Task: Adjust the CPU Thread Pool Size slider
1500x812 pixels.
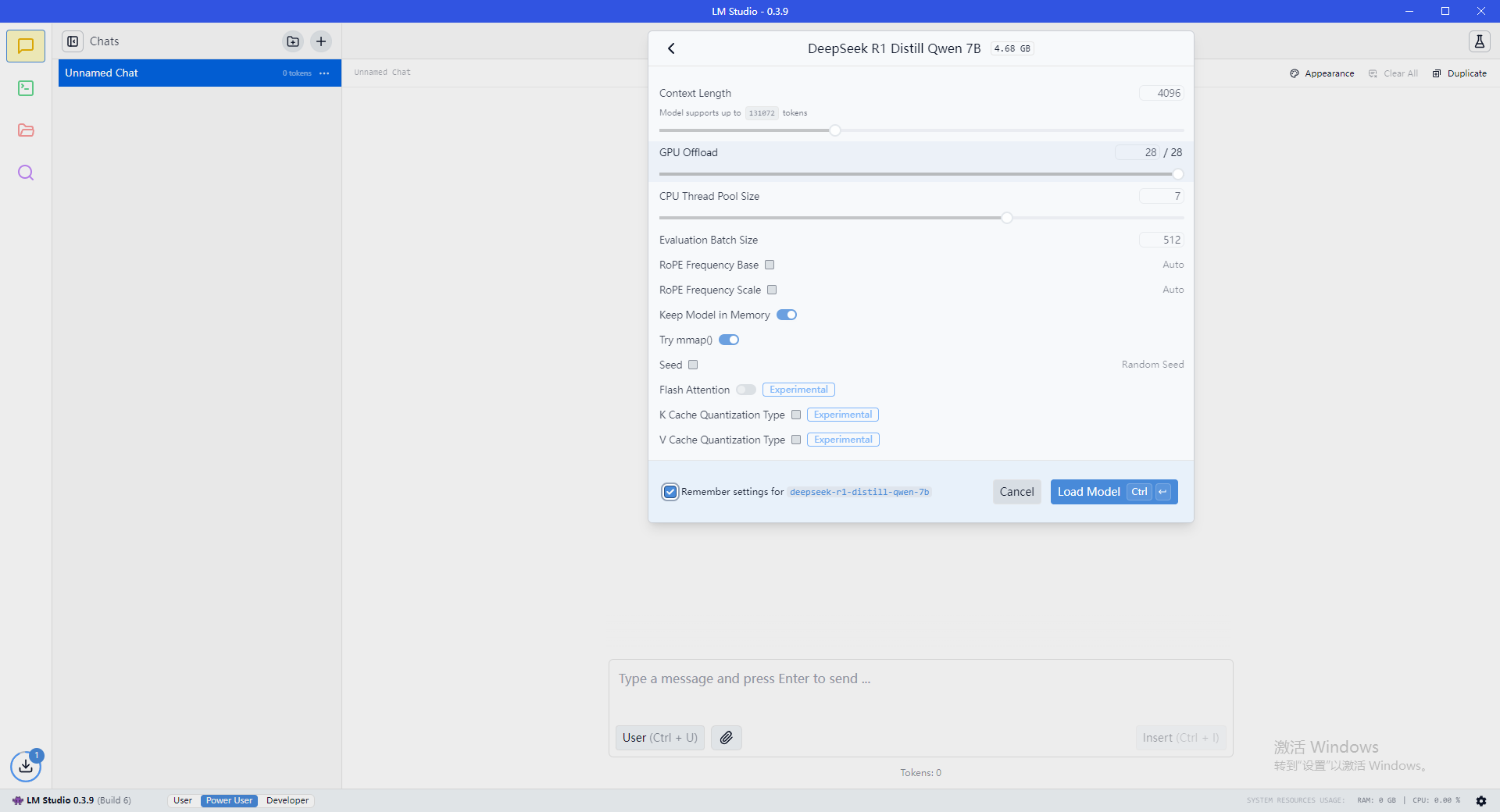Action: click(1007, 218)
